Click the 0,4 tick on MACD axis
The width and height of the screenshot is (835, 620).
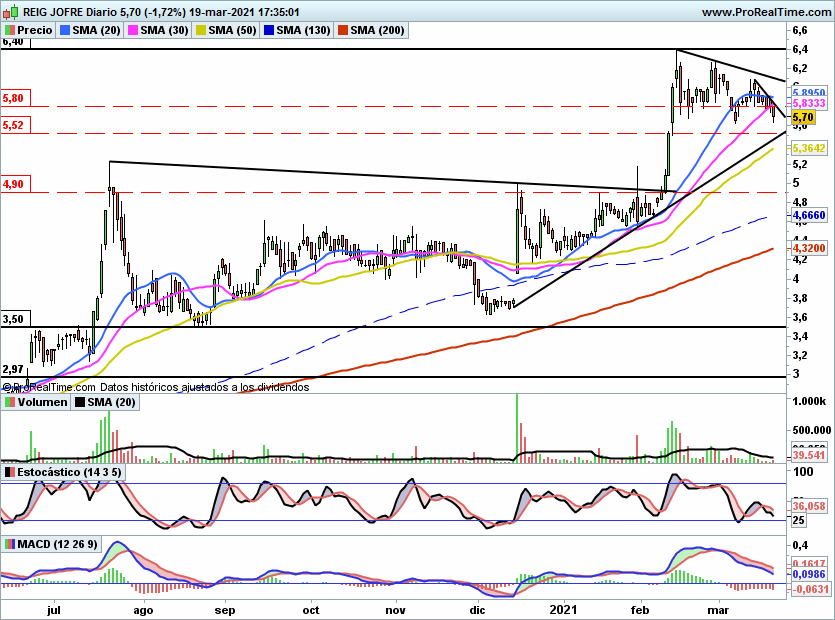tap(800, 545)
